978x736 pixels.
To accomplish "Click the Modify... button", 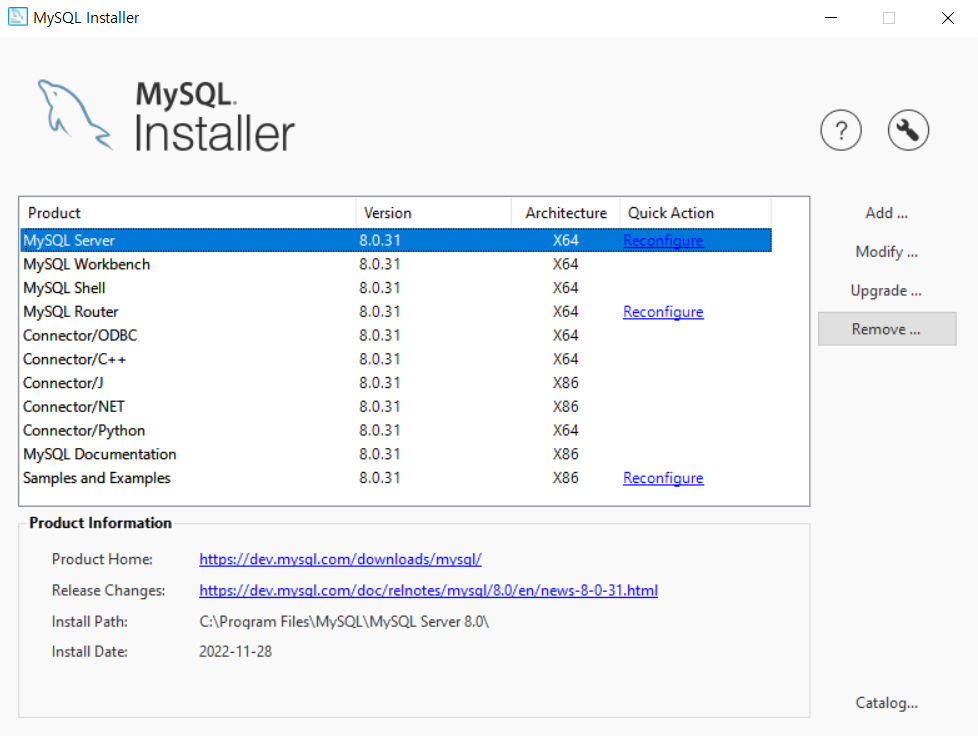I will pyautogui.click(x=886, y=252).
